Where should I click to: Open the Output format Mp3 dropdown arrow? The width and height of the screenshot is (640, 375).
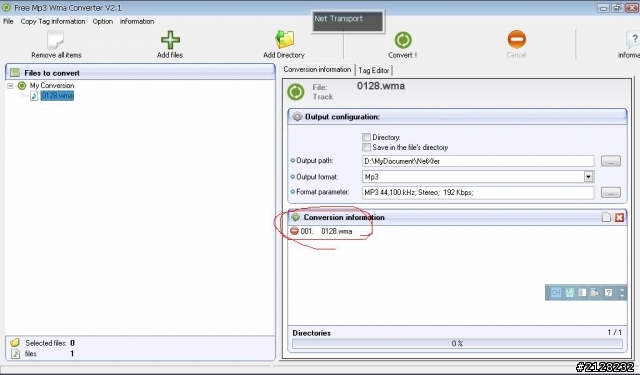click(x=588, y=177)
